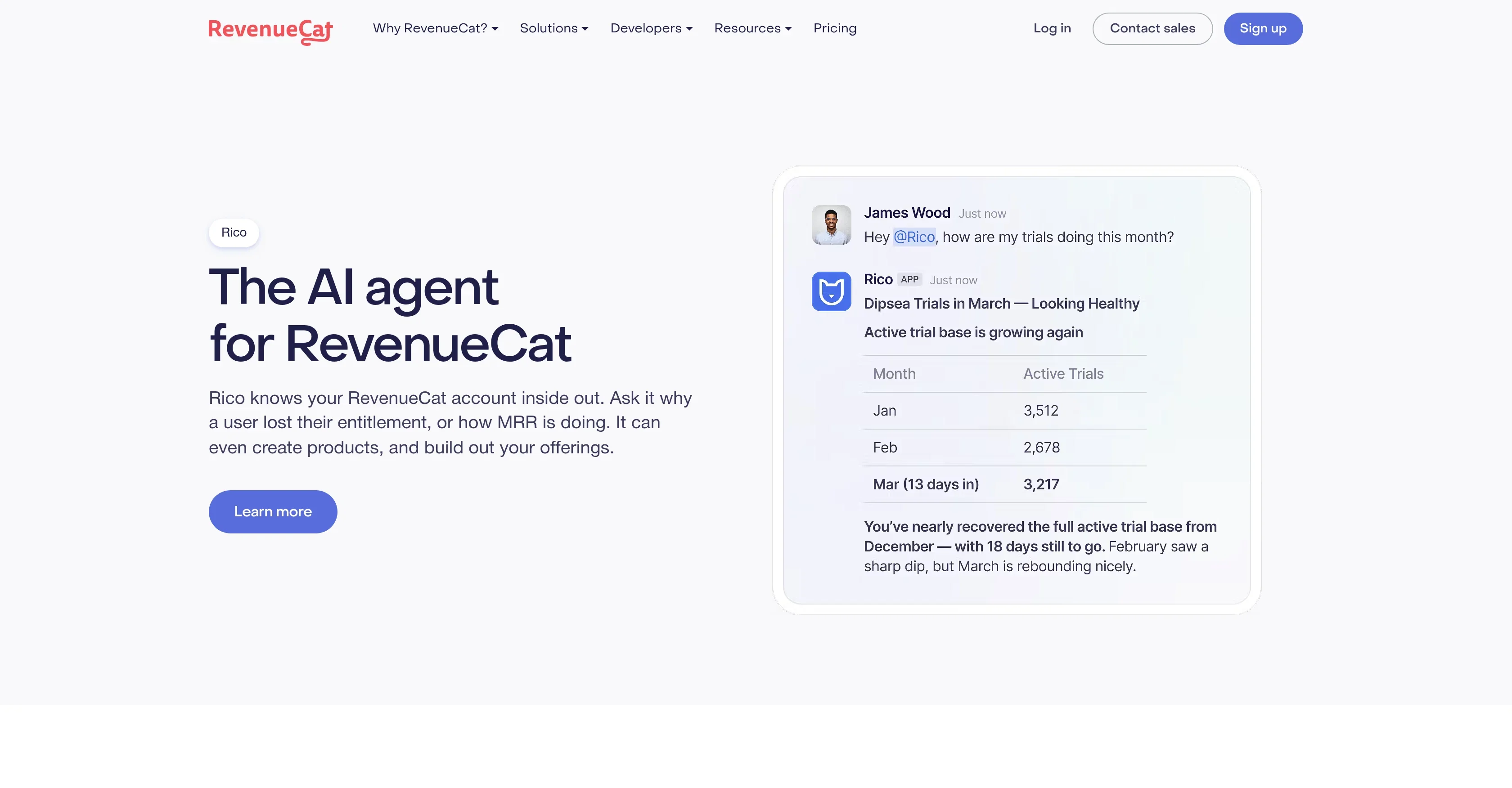Click the Just now timestamp beside James Wood
1512x788 pixels.
pos(982,214)
